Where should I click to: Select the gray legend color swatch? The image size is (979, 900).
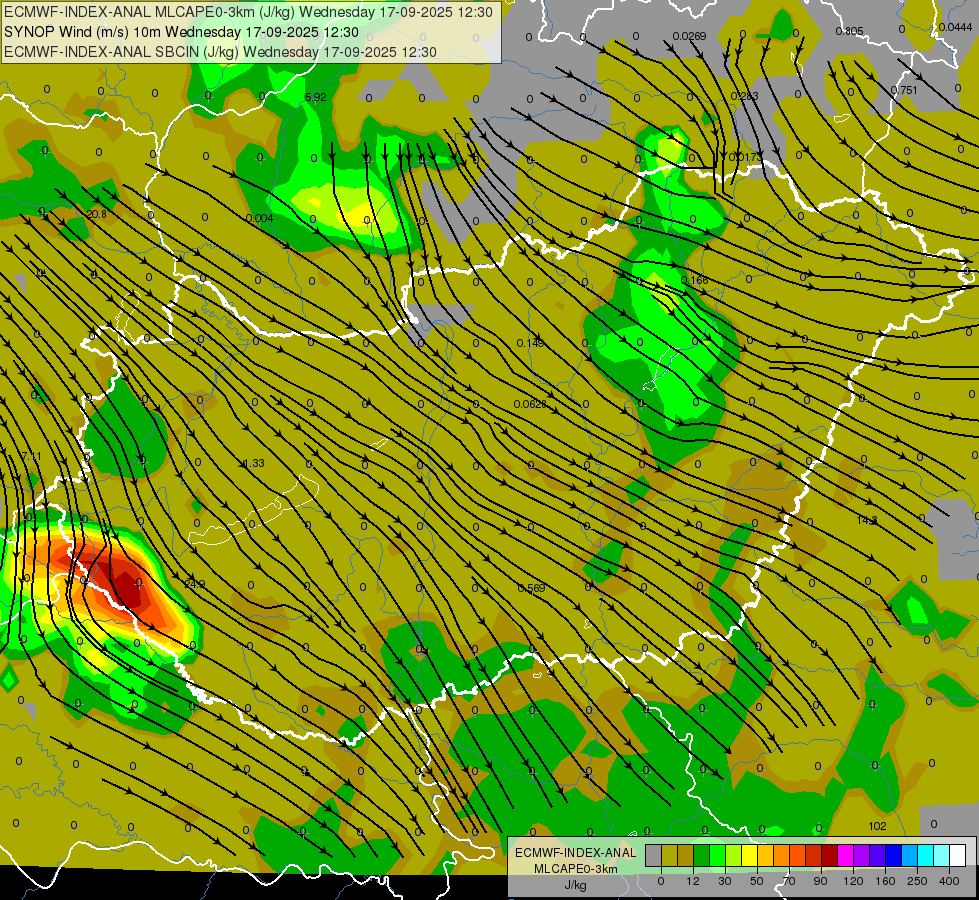[653, 855]
